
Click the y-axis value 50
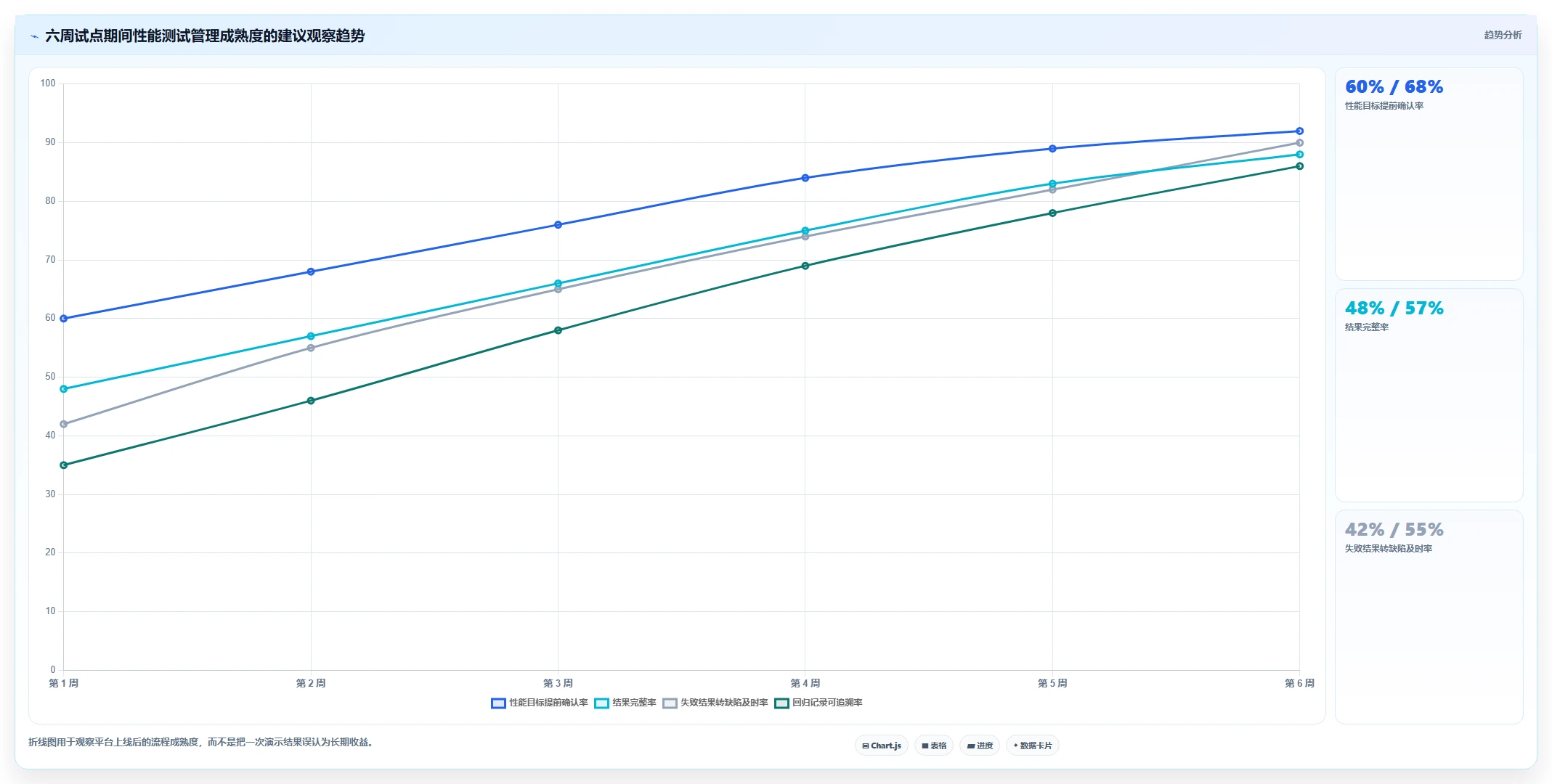click(x=50, y=377)
